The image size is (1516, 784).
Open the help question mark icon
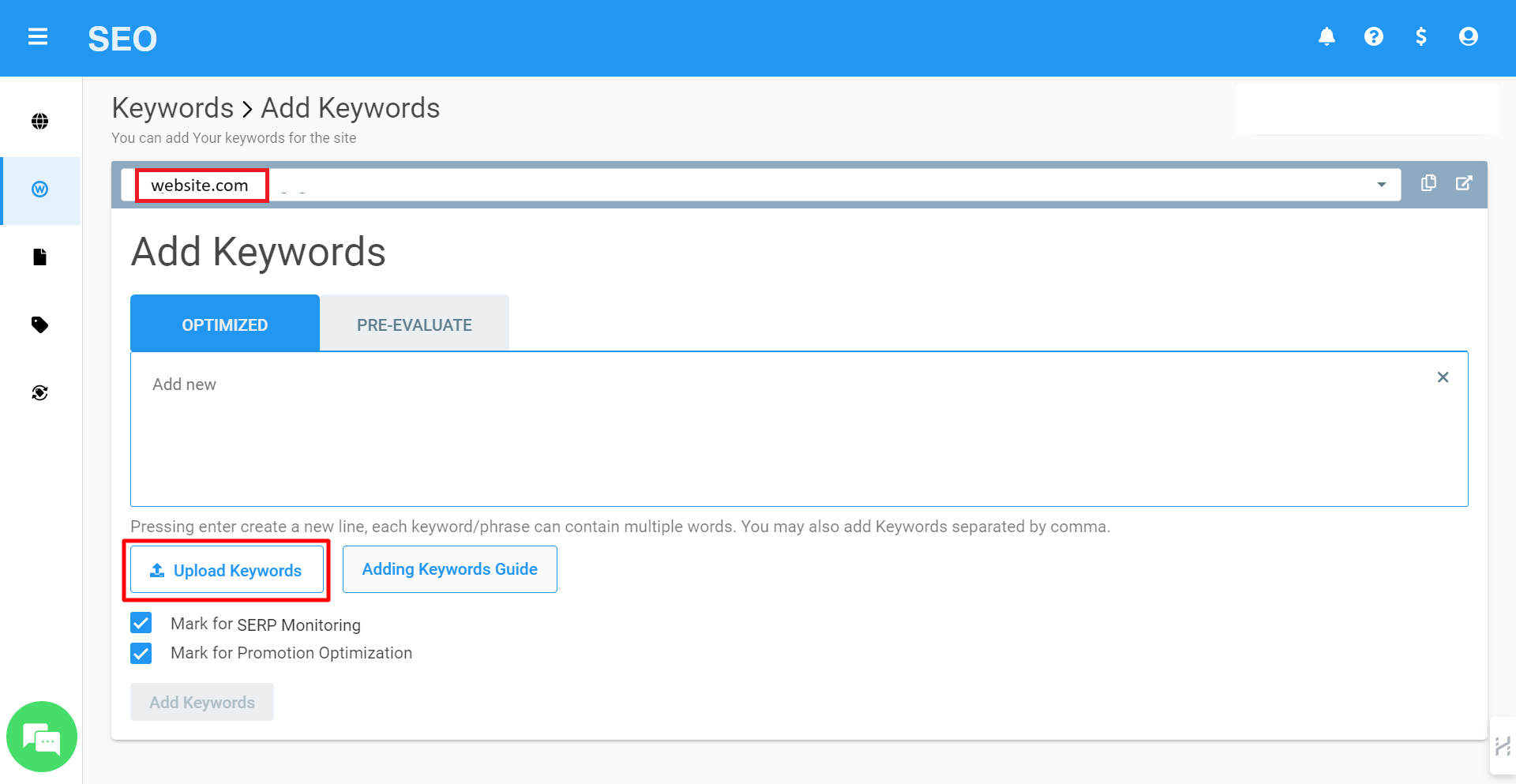coord(1374,37)
